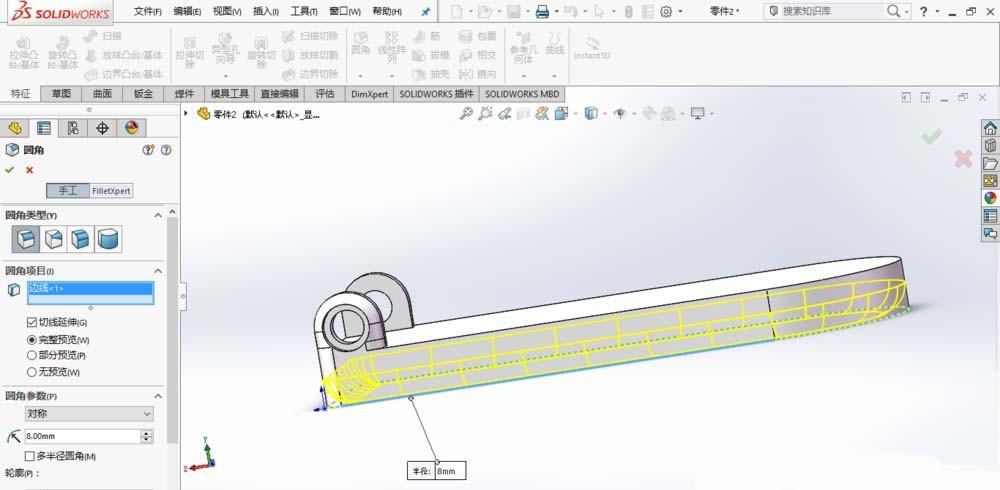Open the Design Library icon in task pane

pos(990,145)
